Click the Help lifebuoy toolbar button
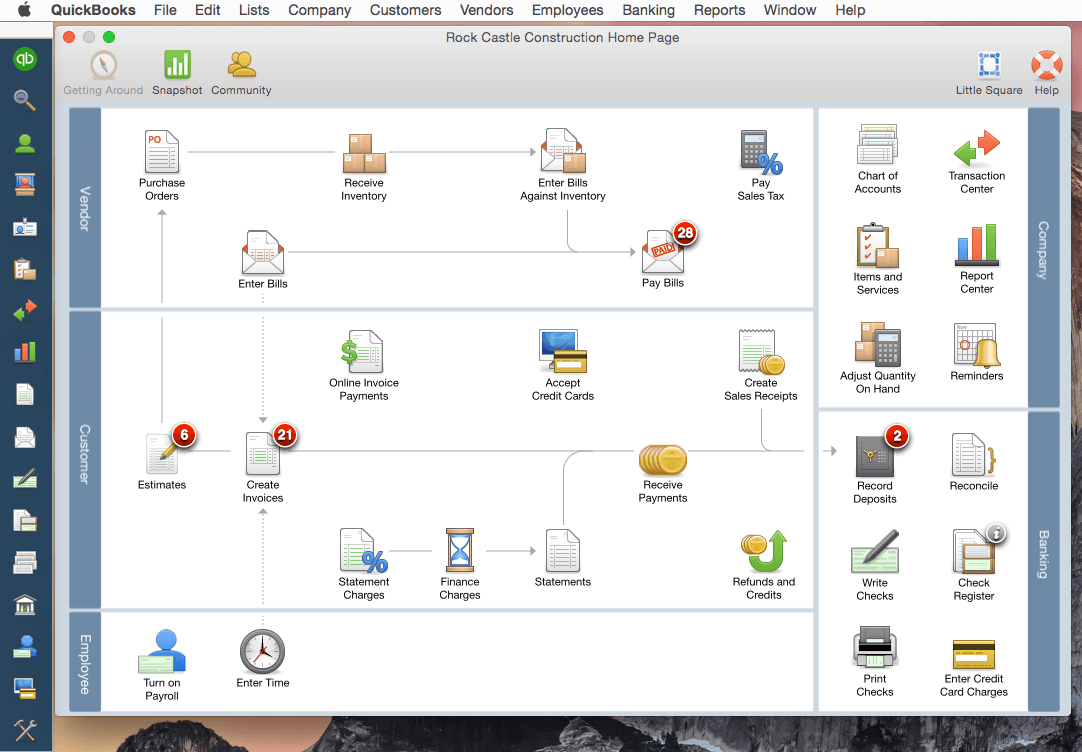 pos(1046,72)
